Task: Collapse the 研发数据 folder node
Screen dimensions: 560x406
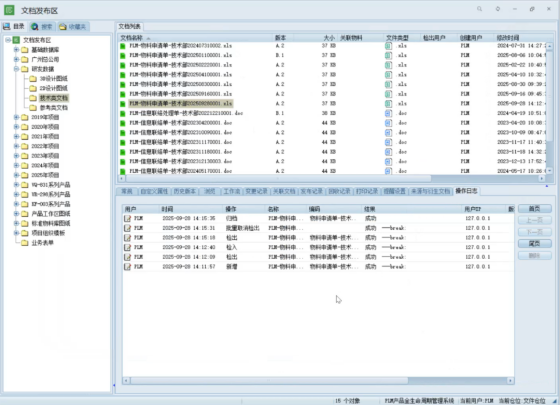Action: click(16, 69)
